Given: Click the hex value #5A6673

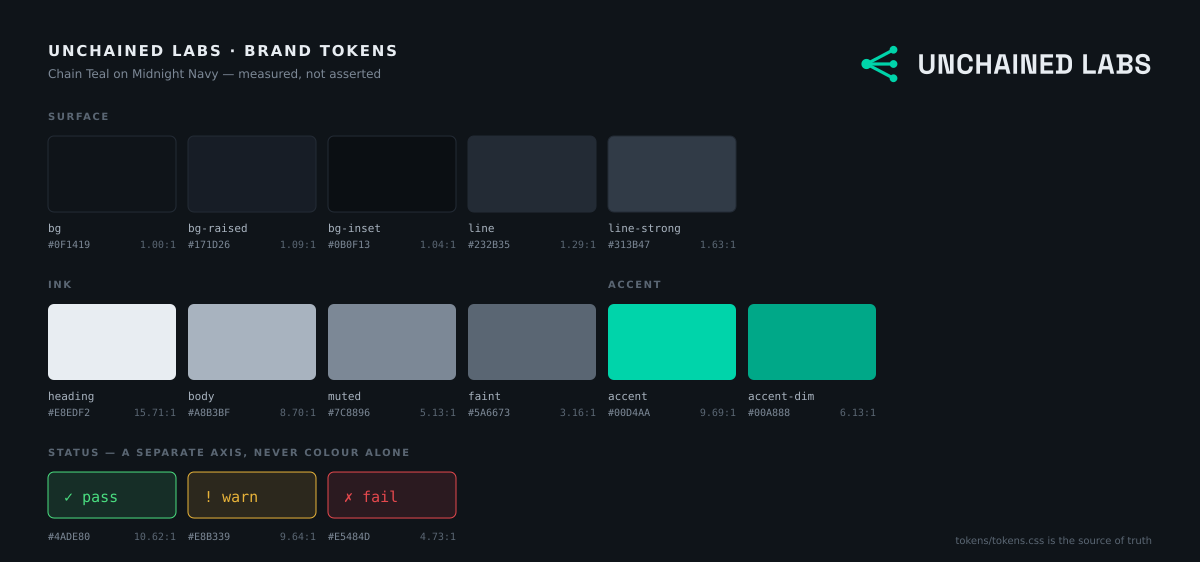Looking at the screenshot, I should [489, 413].
